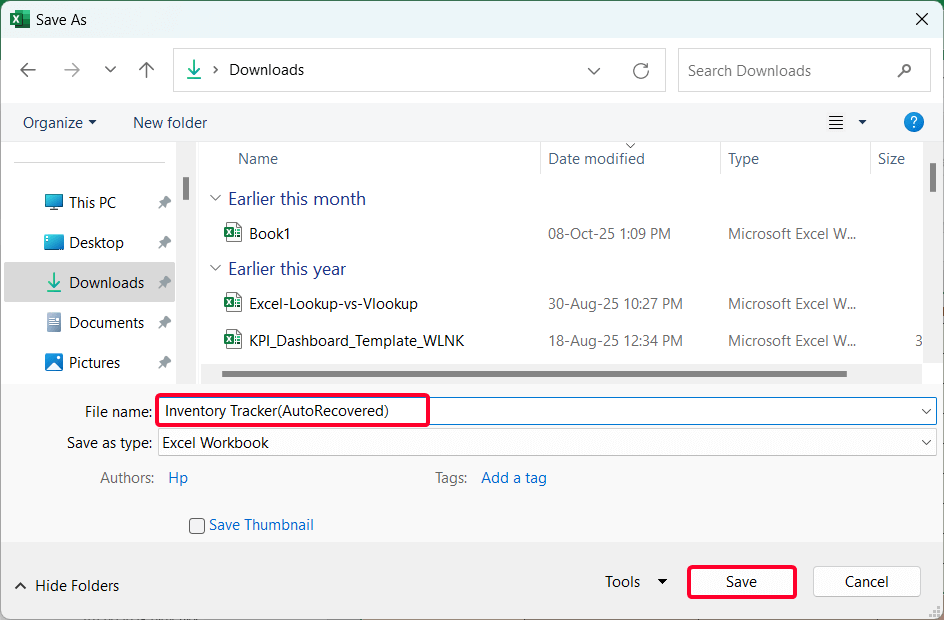The image size is (944, 620).
Task: Click the Save button
Action: pyautogui.click(x=741, y=581)
